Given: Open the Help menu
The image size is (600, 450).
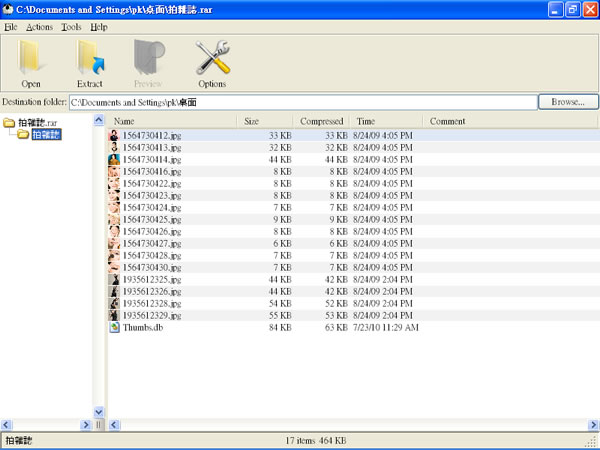Looking at the screenshot, I should [98, 27].
